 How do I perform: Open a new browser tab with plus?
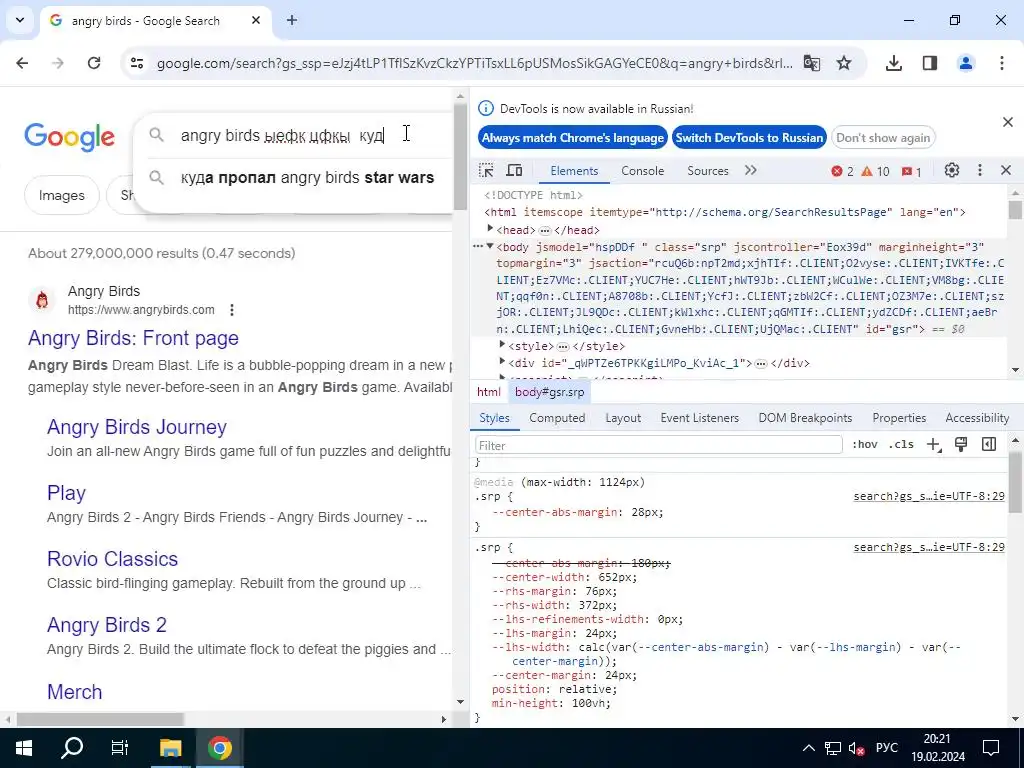(x=292, y=20)
